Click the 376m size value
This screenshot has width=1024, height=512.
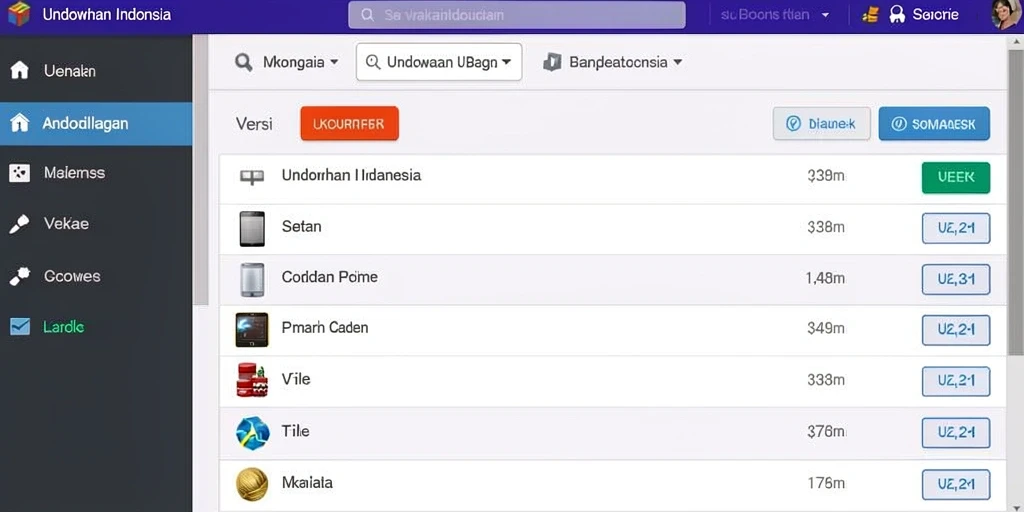pyautogui.click(x=826, y=432)
